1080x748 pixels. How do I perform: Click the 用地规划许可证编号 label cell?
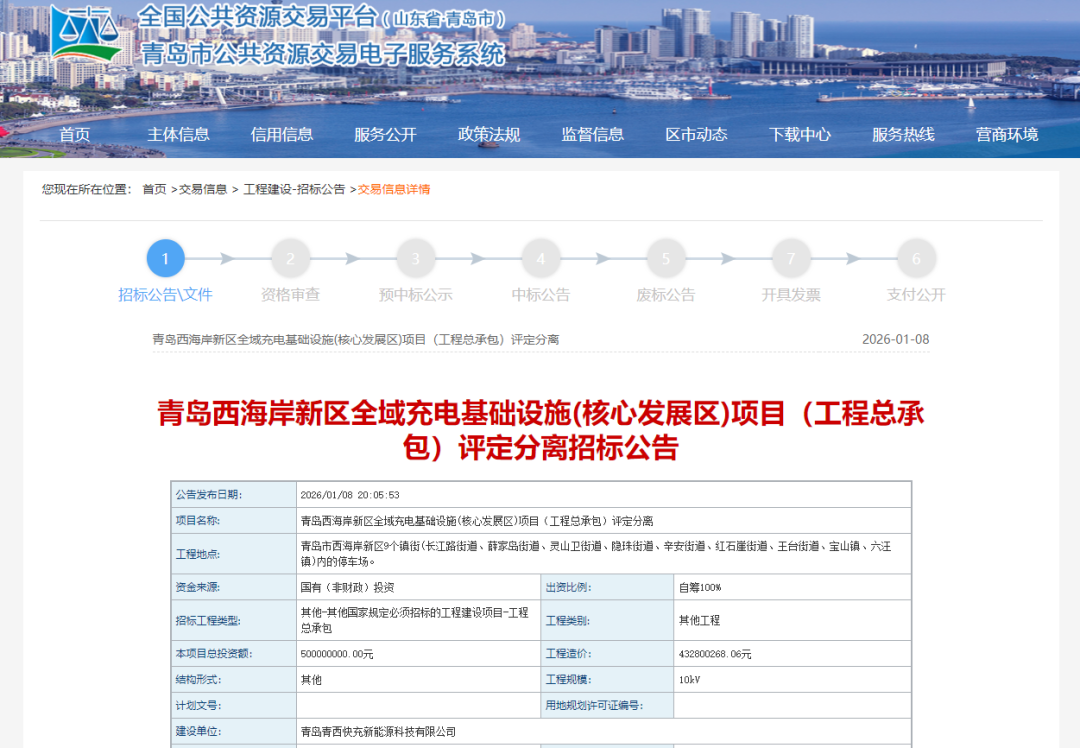point(607,705)
